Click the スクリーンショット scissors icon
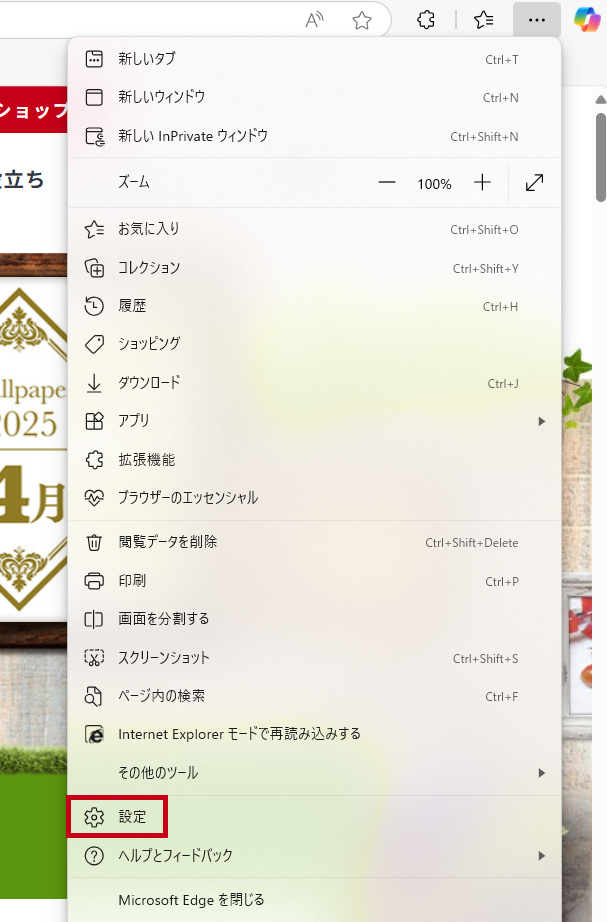This screenshot has width=607, height=922. (x=94, y=657)
